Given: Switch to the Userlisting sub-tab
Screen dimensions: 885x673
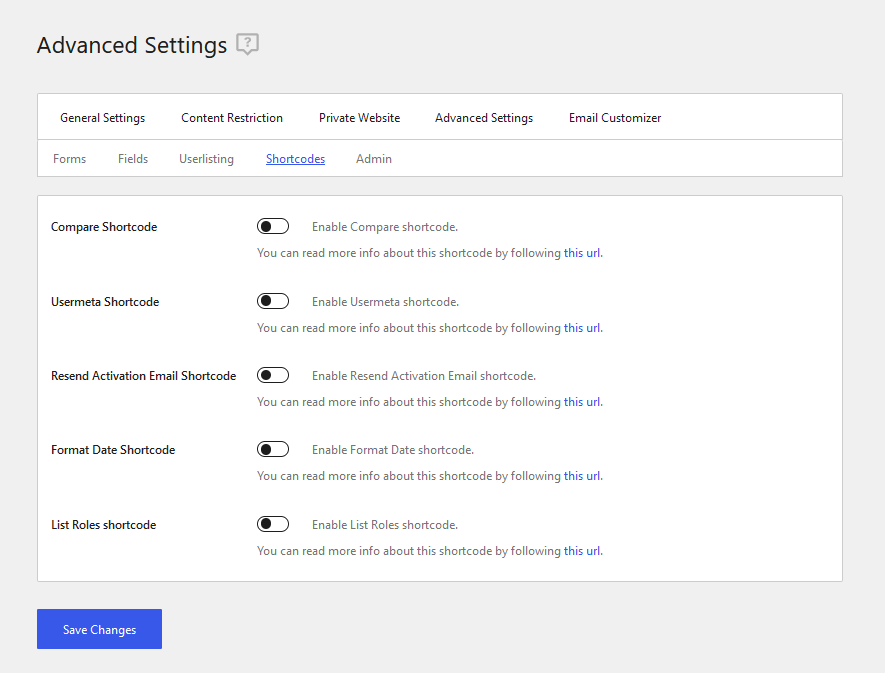Looking at the screenshot, I should point(206,159).
